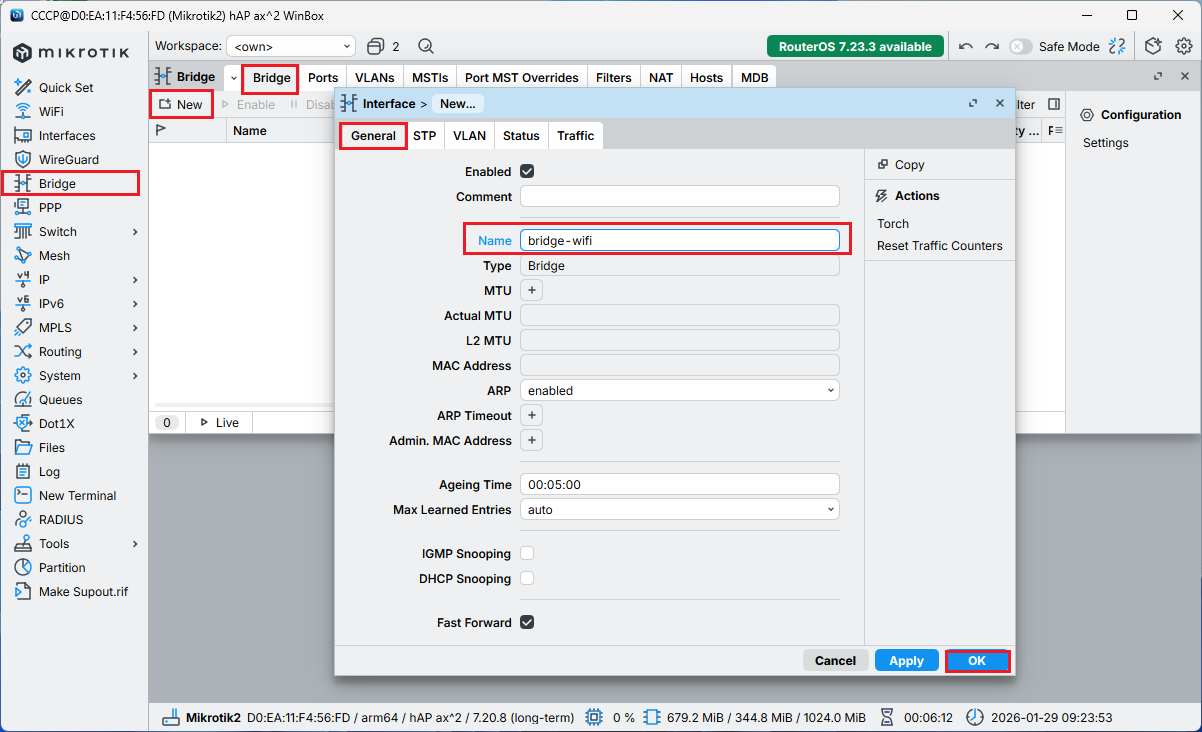Open PPP in sidebar
This screenshot has width=1202, height=732.
50,208
